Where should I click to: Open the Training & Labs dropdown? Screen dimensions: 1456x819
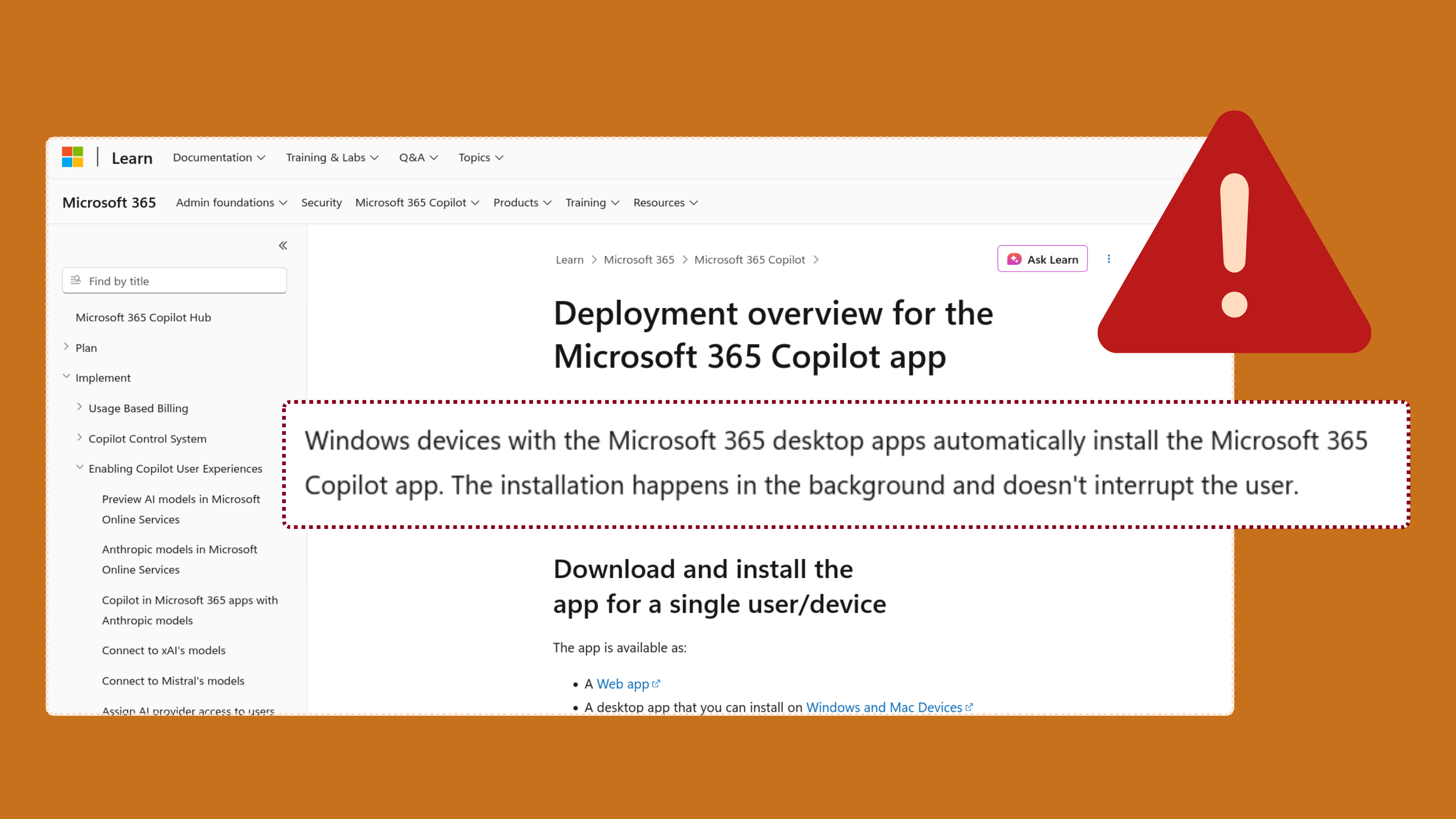[x=332, y=158]
